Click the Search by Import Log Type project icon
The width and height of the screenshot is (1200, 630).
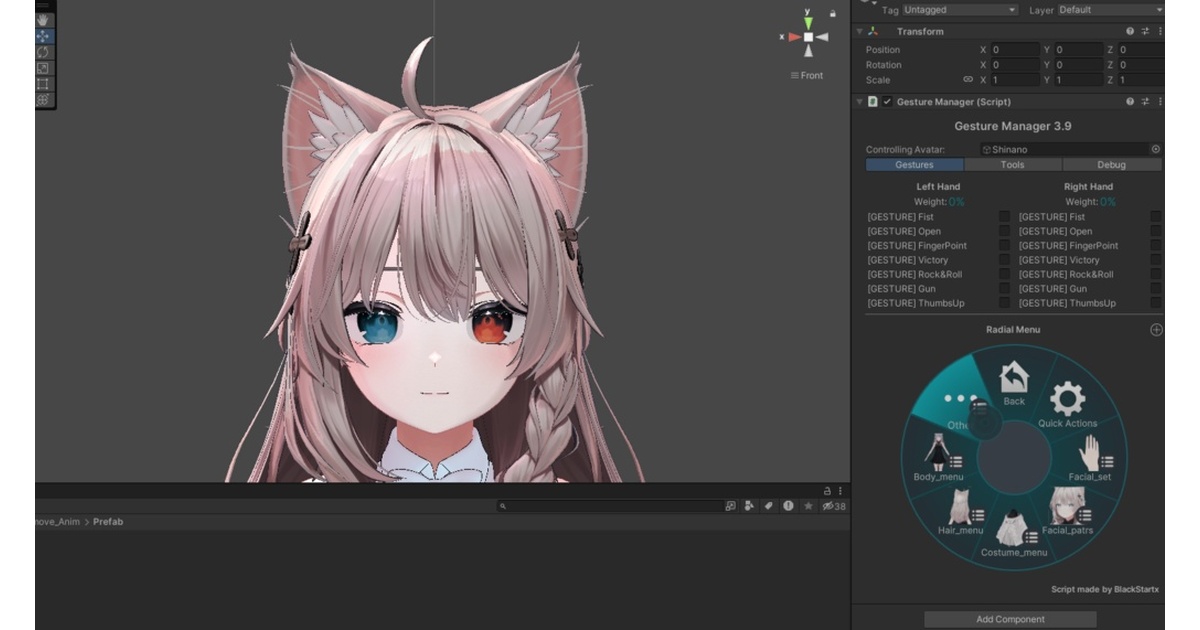[x=788, y=506]
